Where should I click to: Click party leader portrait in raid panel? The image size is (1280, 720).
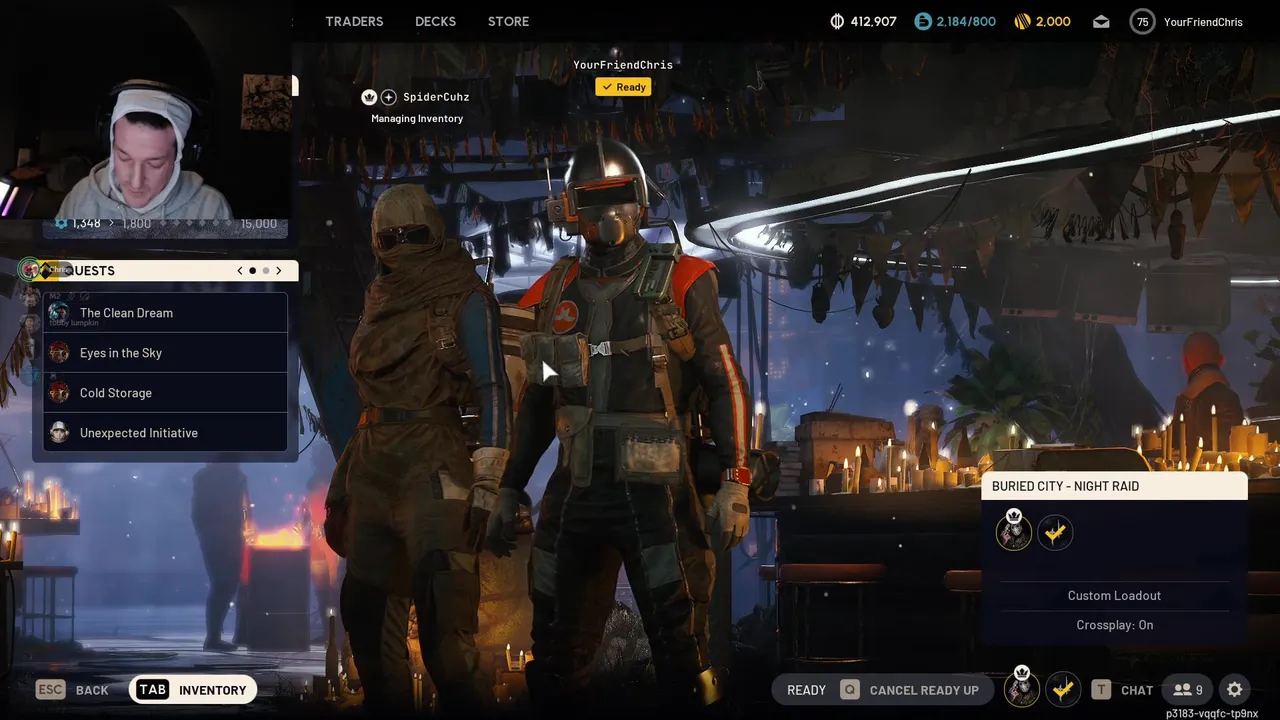point(1014,531)
